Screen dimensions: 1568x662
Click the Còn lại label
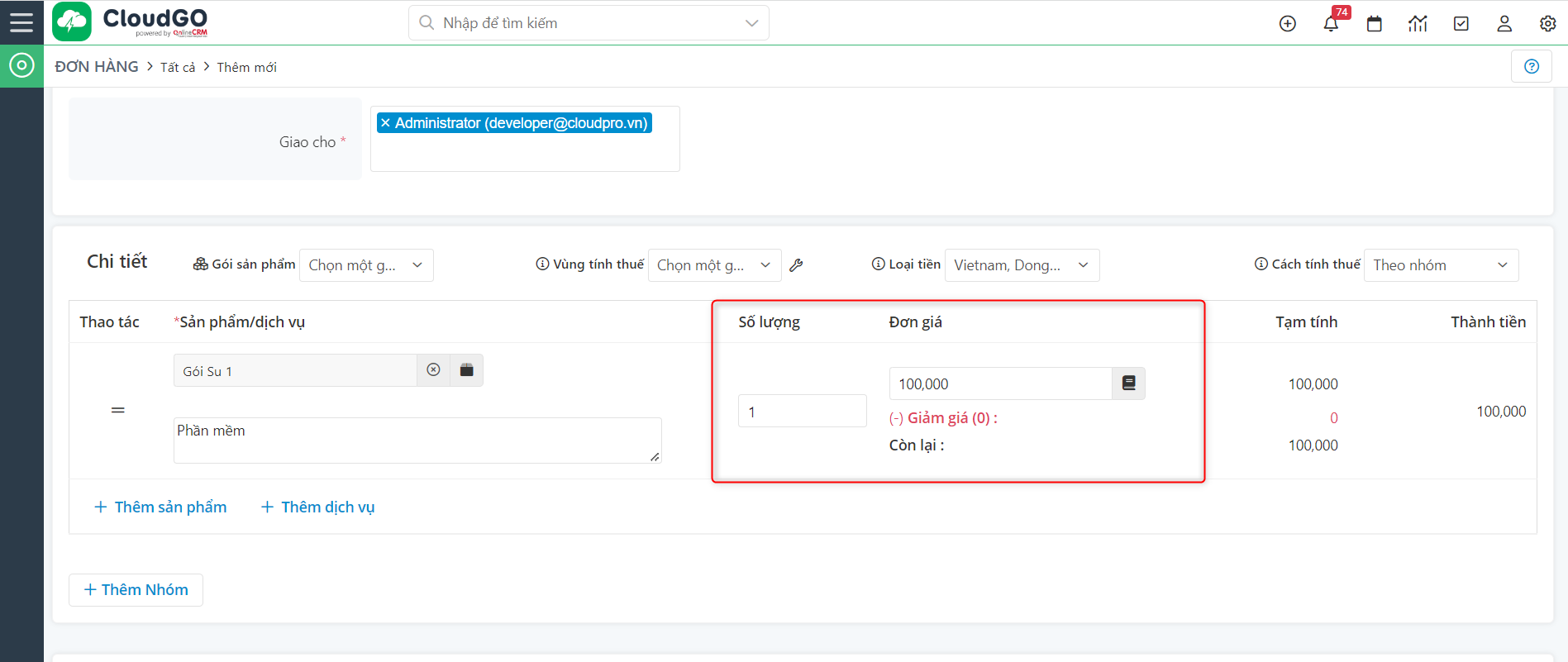point(917,445)
